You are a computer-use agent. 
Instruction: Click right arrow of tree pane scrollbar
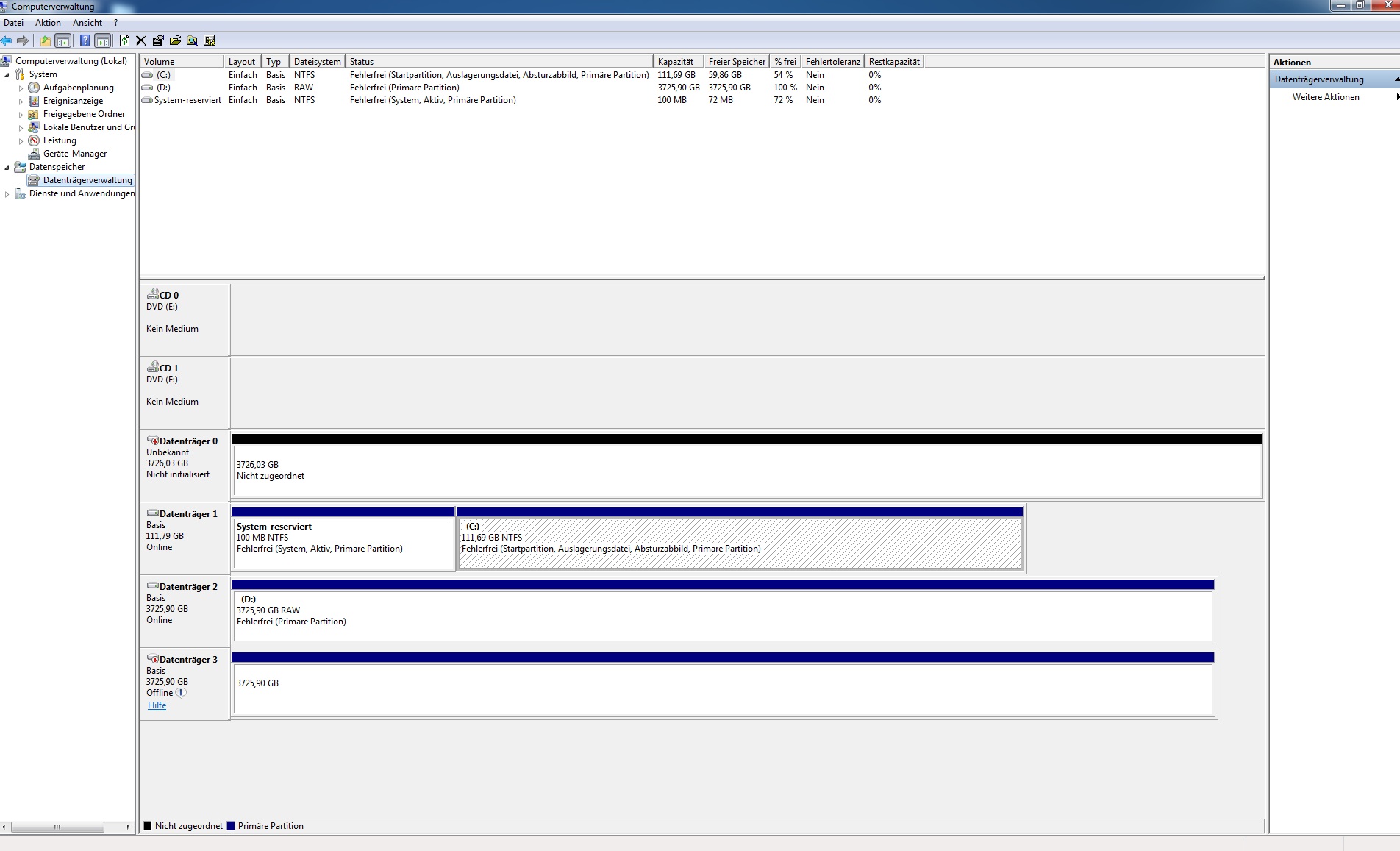click(128, 827)
